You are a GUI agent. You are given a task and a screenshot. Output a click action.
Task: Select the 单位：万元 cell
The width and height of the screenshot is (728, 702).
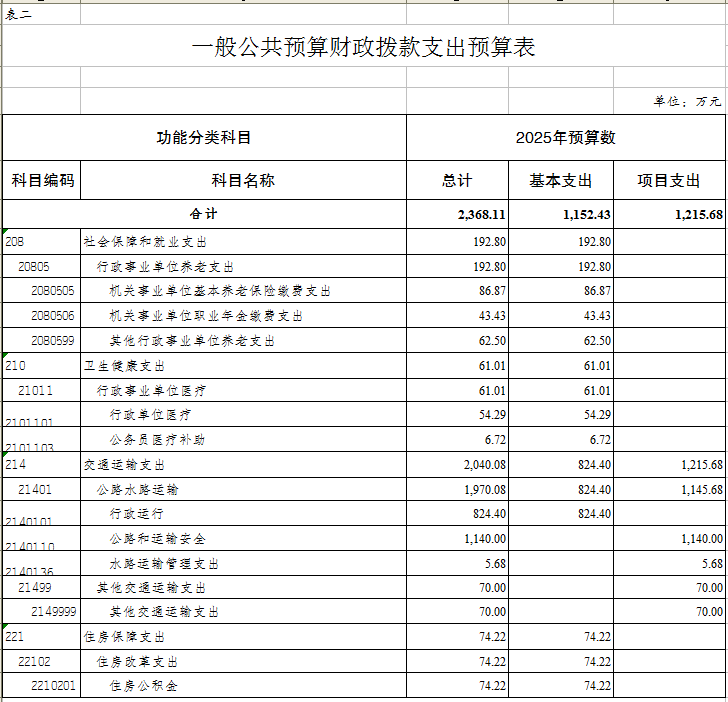[x=670, y=101]
